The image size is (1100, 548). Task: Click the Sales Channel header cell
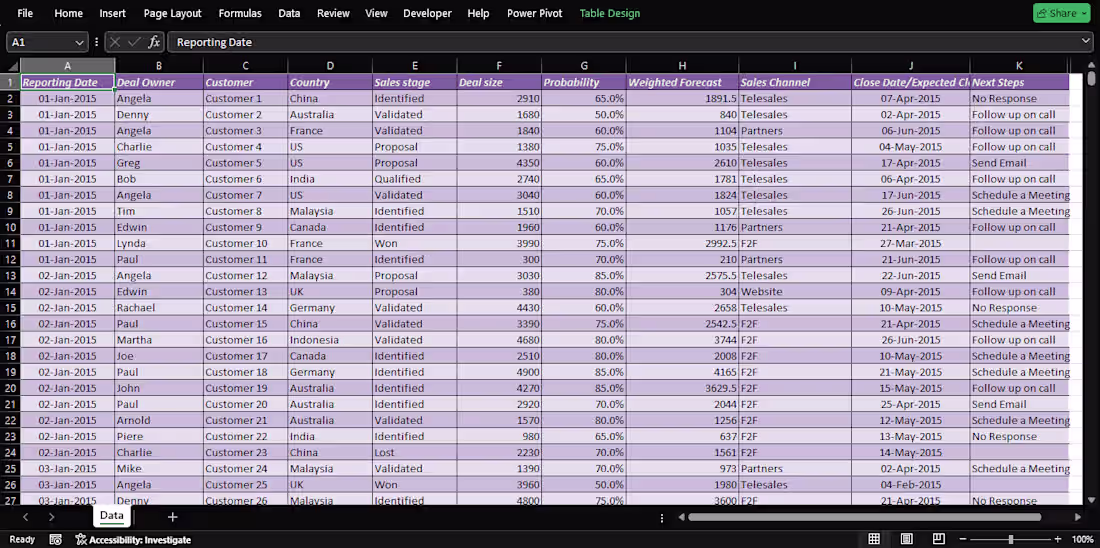pyautogui.click(x=795, y=83)
